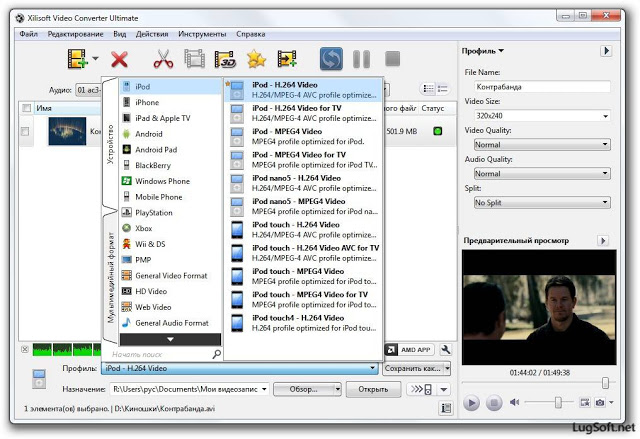Click the mute speaker icon in preview
This screenshot has height=439, width=640.
point(514,402)
